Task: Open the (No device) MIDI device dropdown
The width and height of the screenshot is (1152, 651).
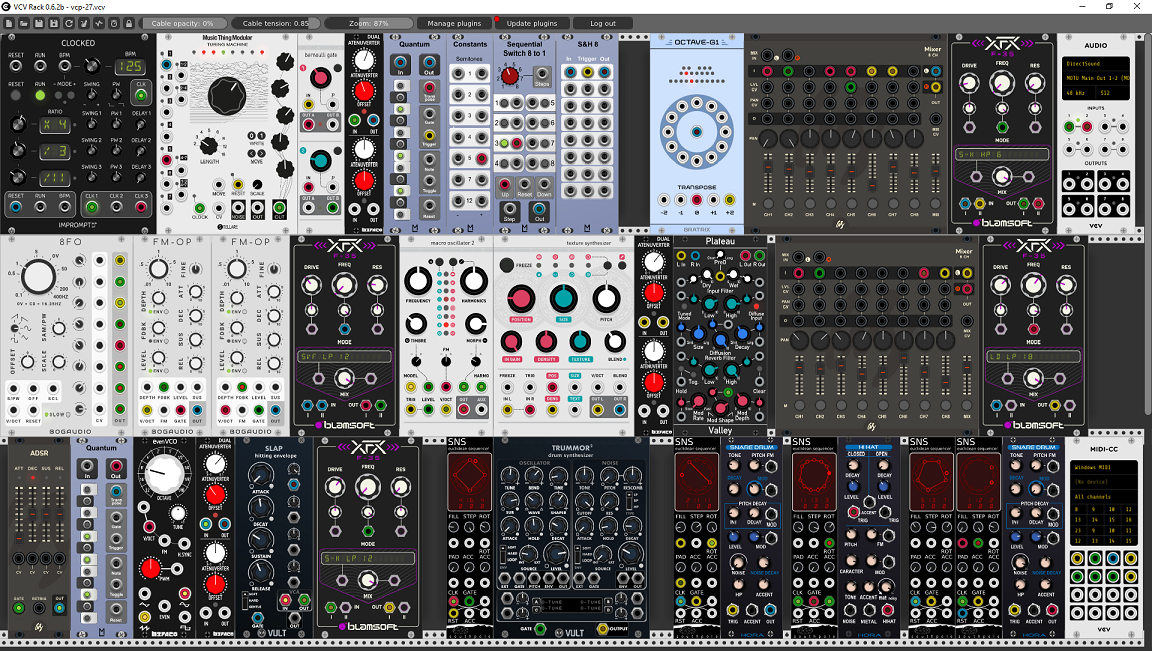Action: click(x=1104, y=482)
